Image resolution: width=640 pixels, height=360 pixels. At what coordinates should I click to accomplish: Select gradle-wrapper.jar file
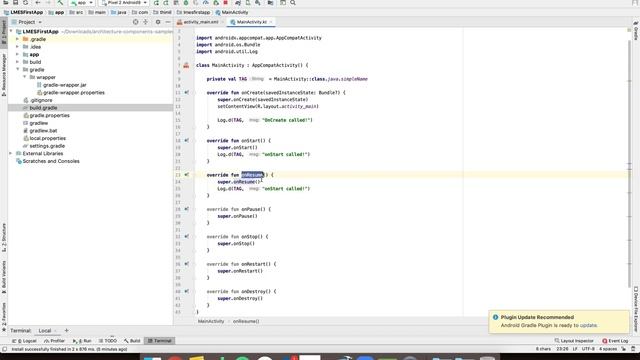pyautogui.click(x=61, y=85)
